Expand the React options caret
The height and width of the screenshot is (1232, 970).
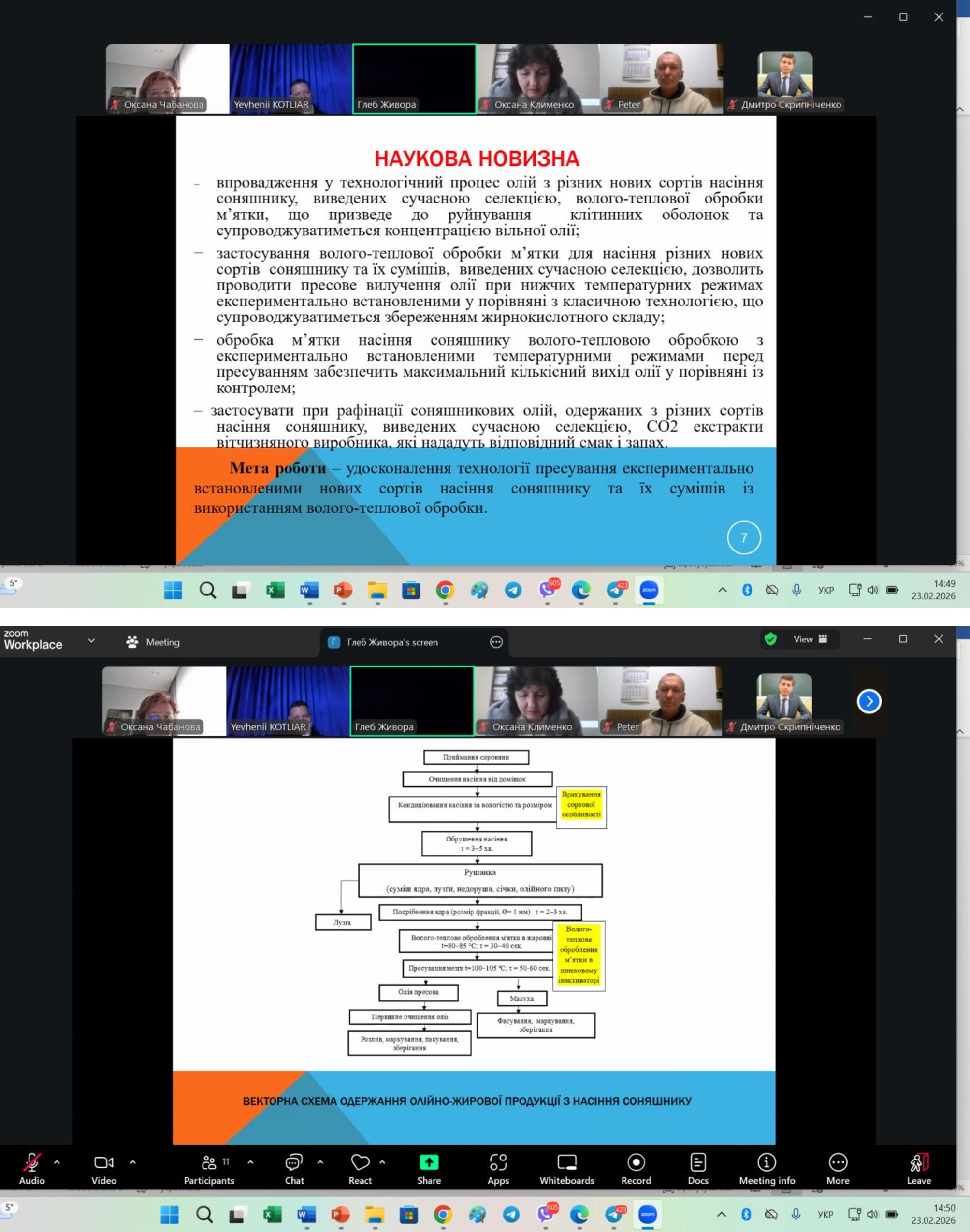point(382,1162)
